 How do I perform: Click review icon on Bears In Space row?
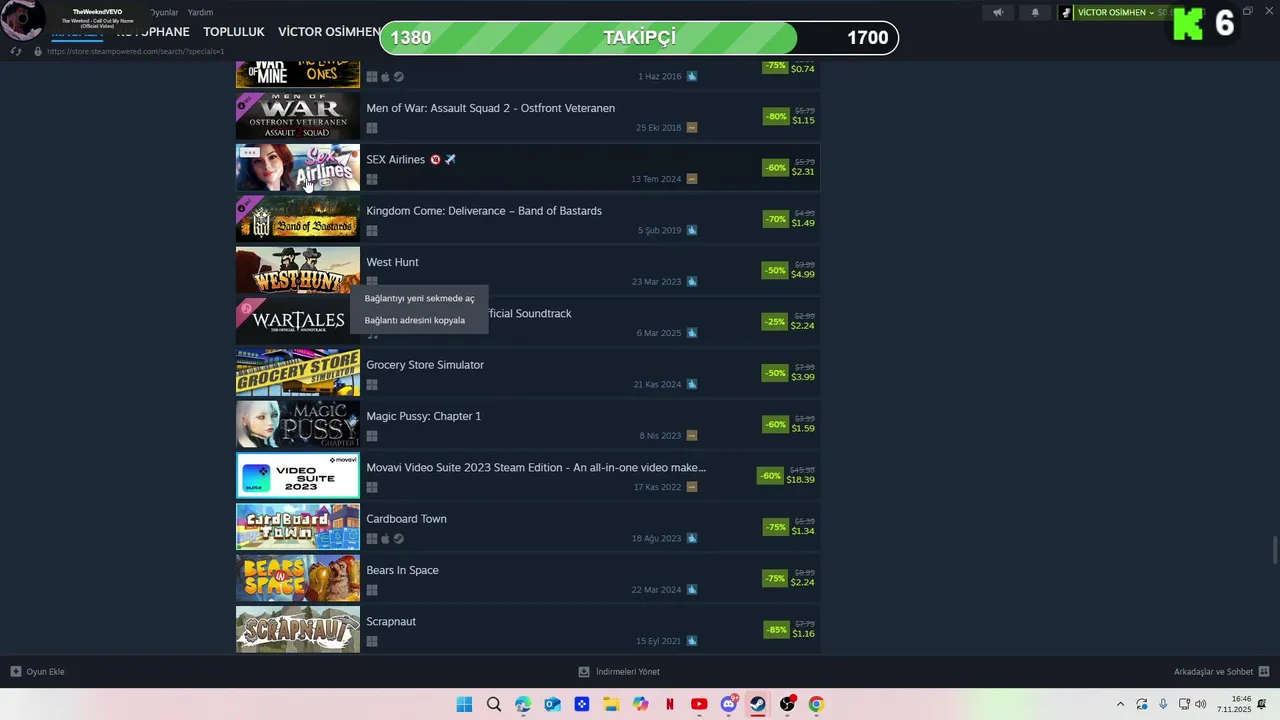692,590
